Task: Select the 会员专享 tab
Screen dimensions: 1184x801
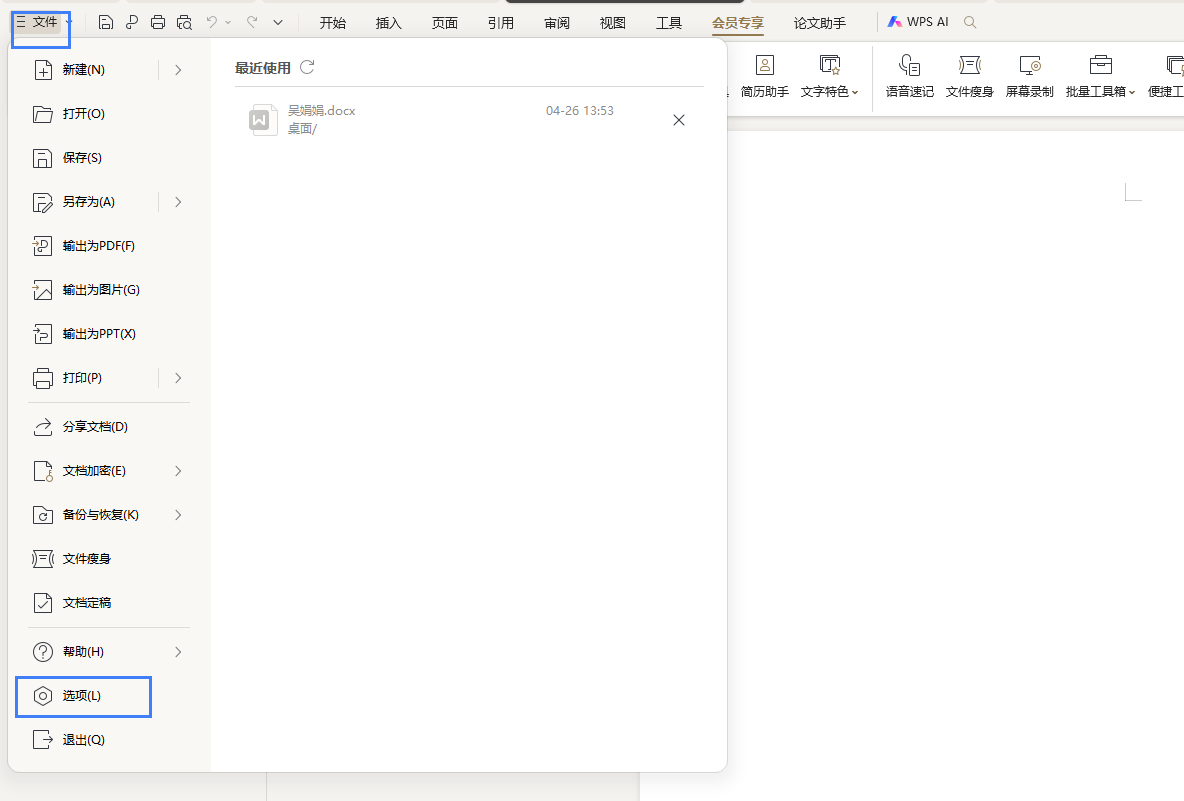Action: [x=738, y=23]
